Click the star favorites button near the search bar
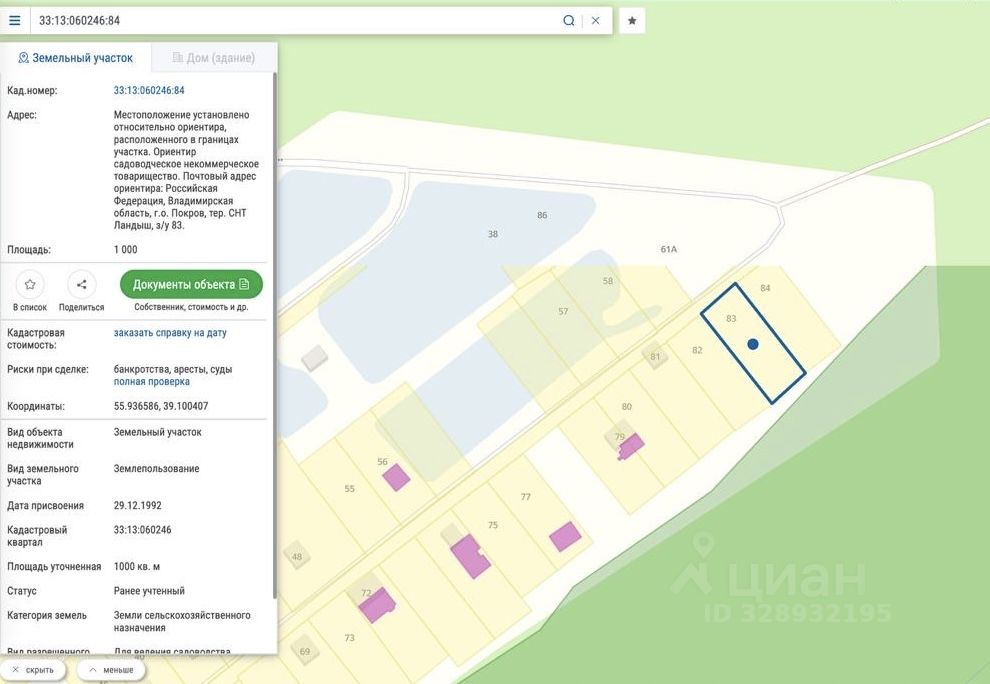Image resolution: width=990 pixels, height=684 pixels. pyautogui.click(x=632, y=20)
